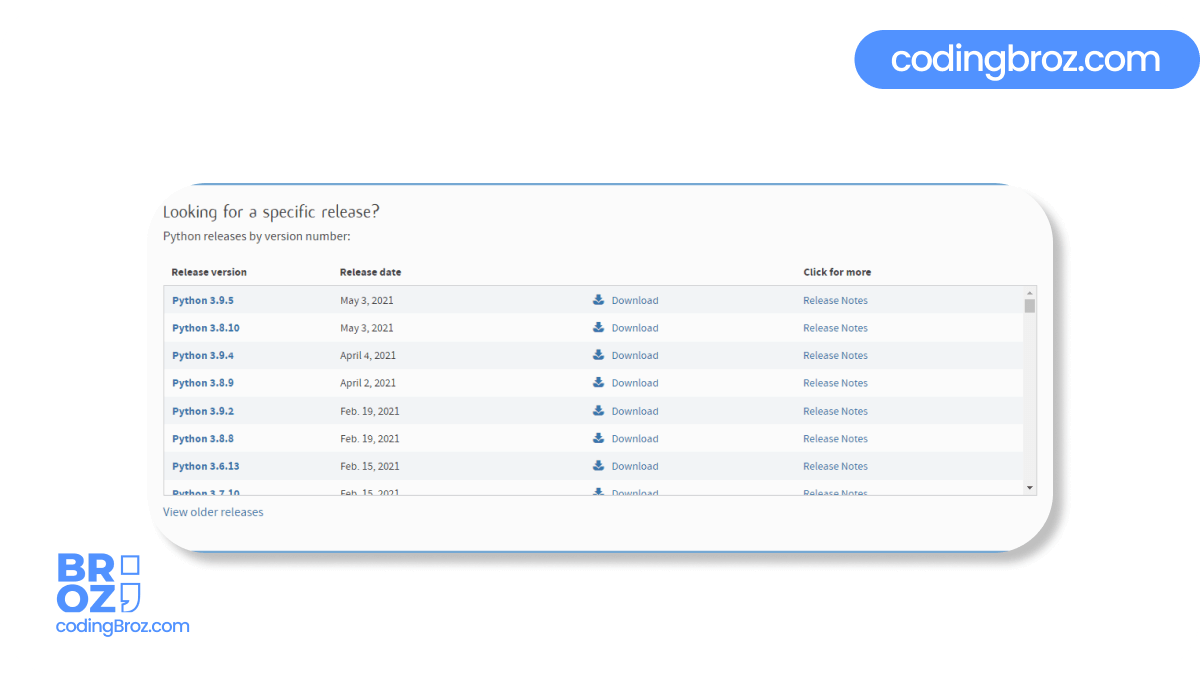Open the Python 3.9.5 release link
Viewport: 1200px width, 675px height.
coord(203,300)
